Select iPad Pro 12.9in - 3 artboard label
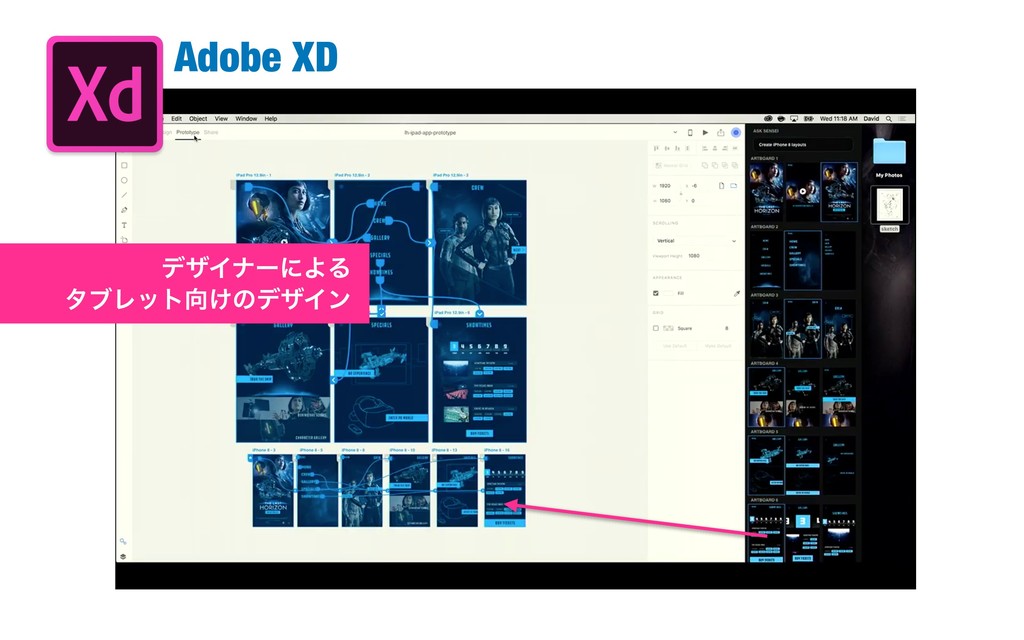Image resolution: width=1024 pixels, height=640 pixels. click(451, 176)
